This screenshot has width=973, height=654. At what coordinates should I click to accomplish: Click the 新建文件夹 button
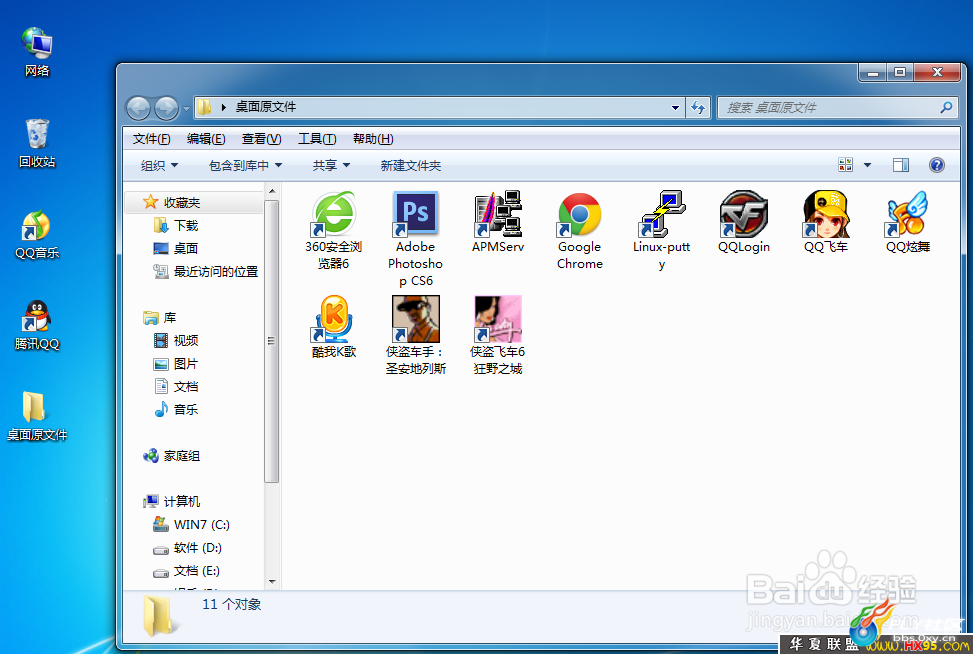coord(411,166)
